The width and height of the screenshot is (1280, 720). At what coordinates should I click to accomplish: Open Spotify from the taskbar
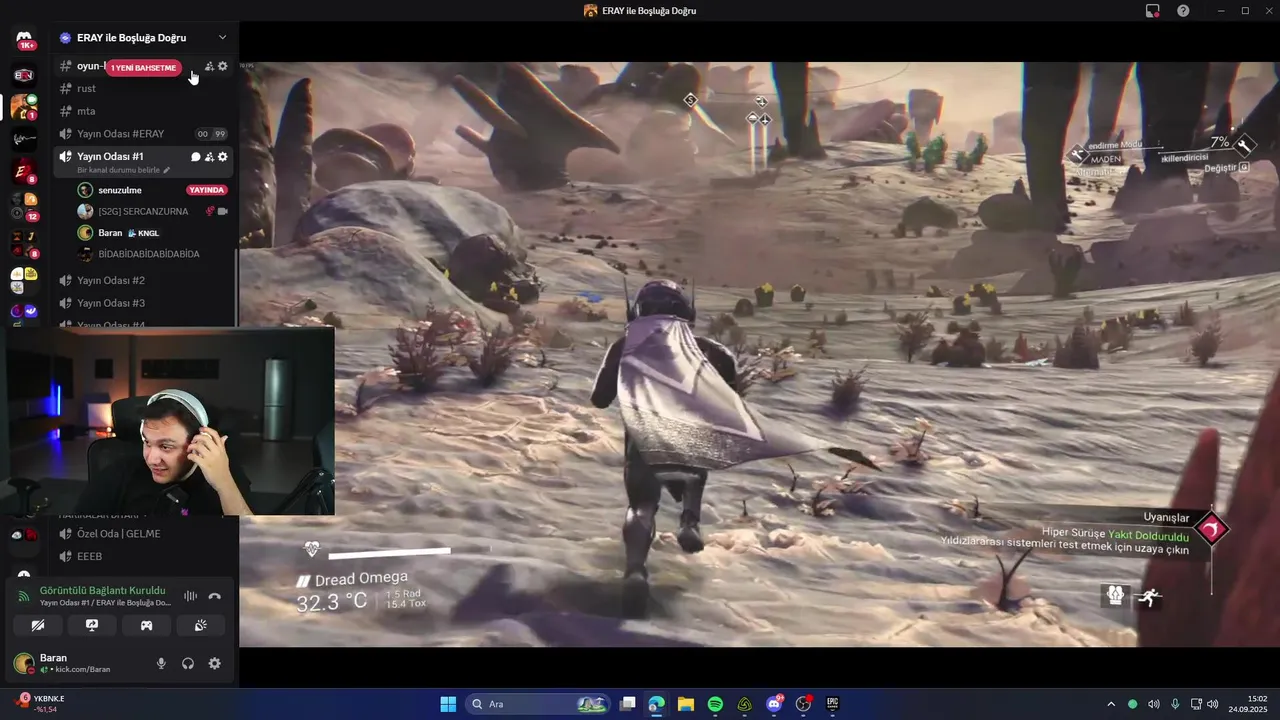pos(715,704)
